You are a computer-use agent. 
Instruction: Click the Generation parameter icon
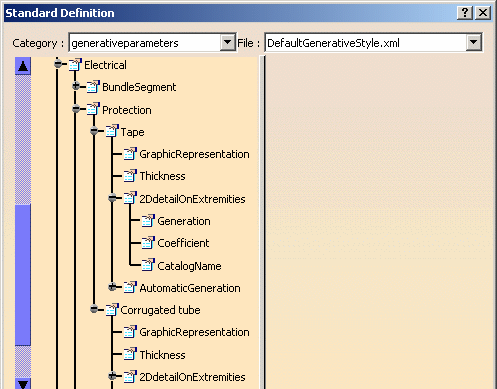point(148,221)
